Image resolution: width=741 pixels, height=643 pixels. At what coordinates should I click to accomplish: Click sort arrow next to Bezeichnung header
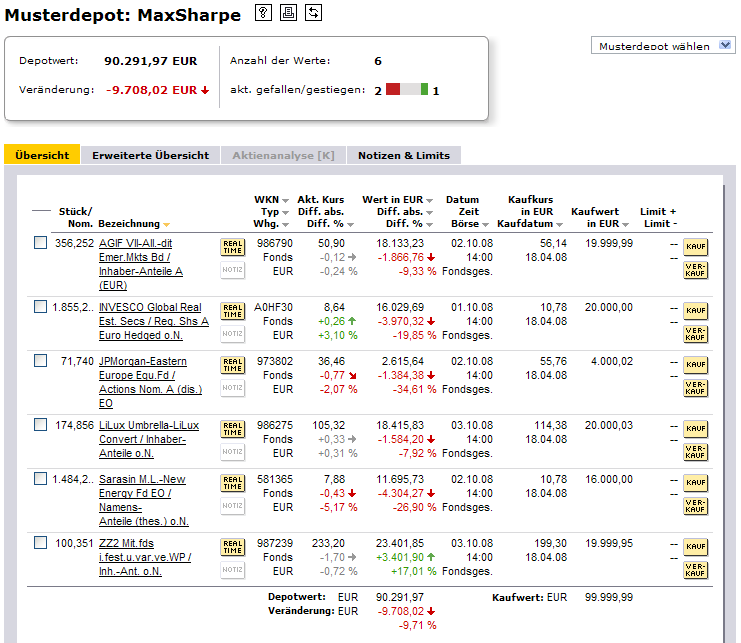point(167,224)
